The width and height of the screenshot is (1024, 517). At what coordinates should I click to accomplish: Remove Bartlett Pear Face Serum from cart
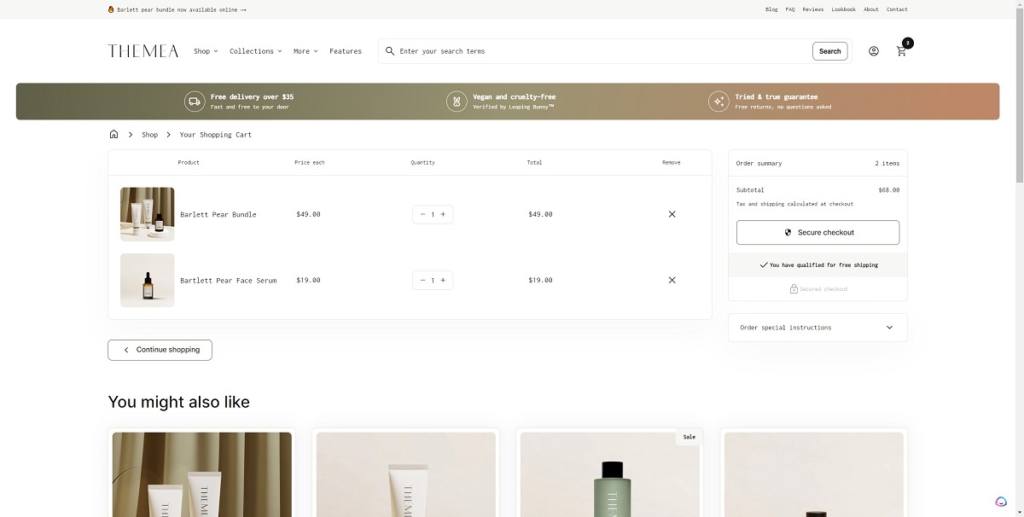672,280
